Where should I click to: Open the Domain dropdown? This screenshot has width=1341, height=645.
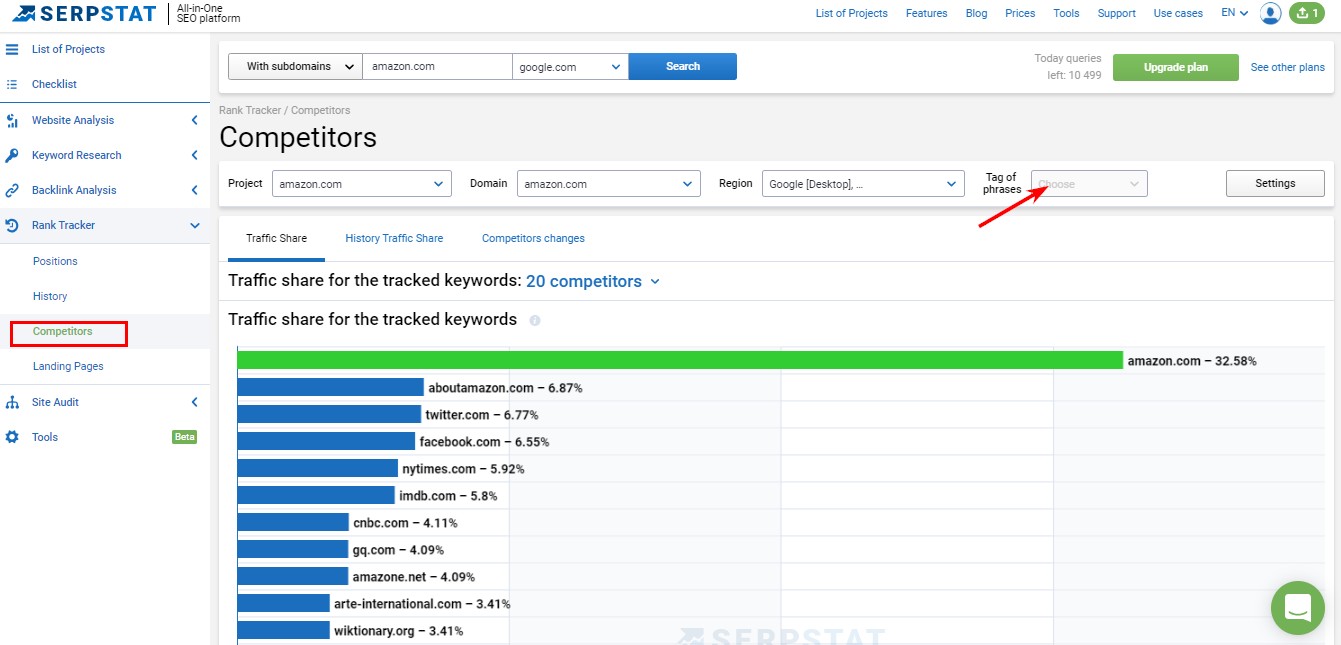point(609,184)
